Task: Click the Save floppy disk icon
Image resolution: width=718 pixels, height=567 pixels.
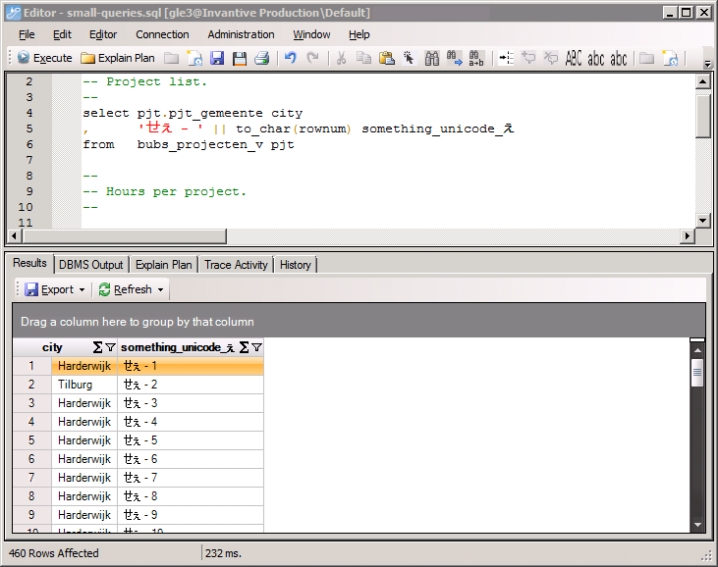Action: tap(216, 58)
